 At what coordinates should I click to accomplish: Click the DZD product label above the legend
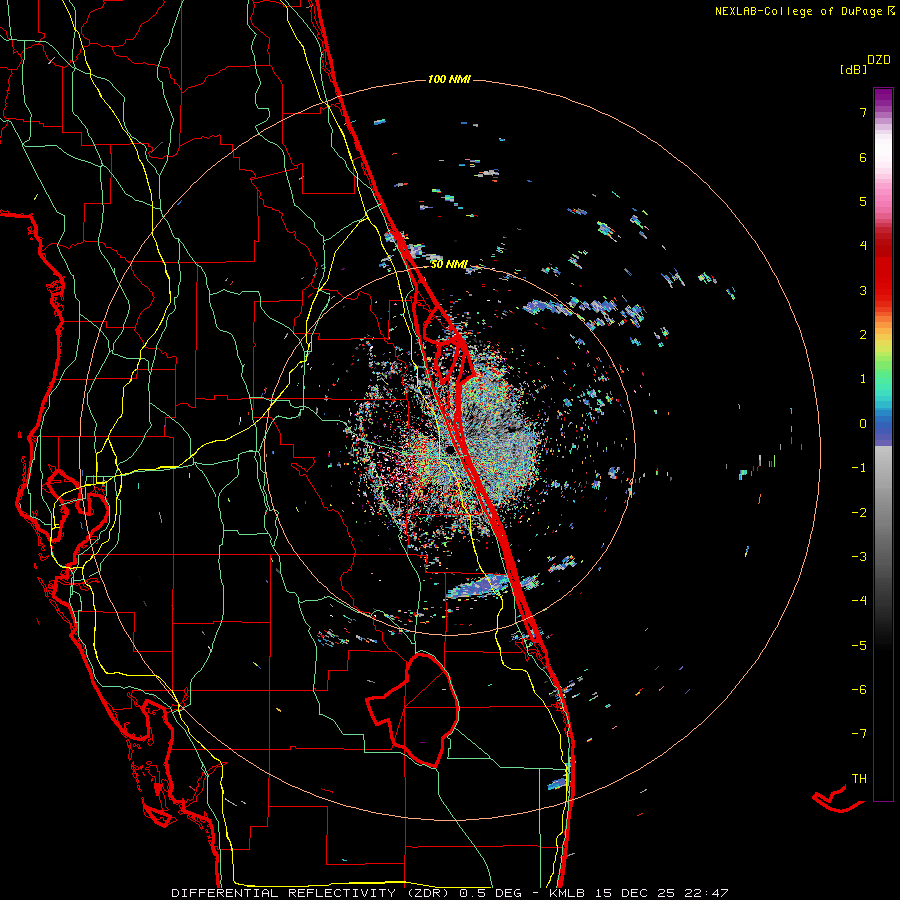tap(879, 60)
